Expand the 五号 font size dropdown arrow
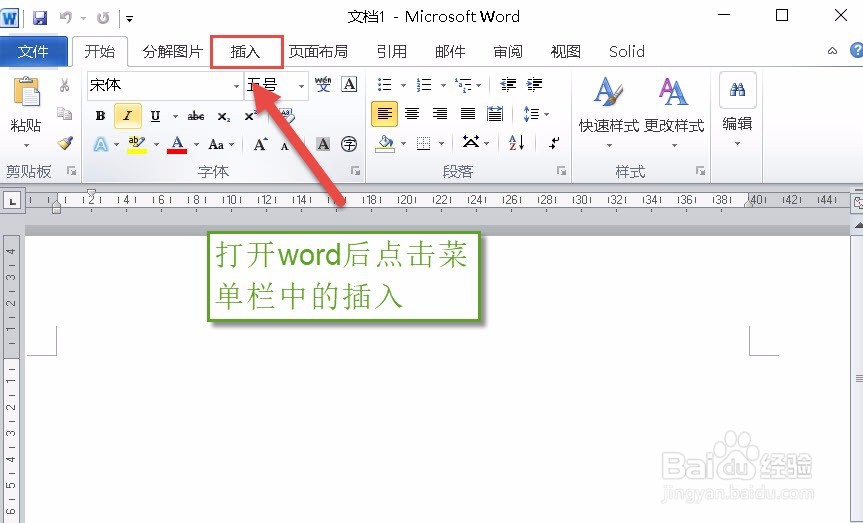This screenshot has height=523, width=863. pyautogui.click(x=301, y=86)
